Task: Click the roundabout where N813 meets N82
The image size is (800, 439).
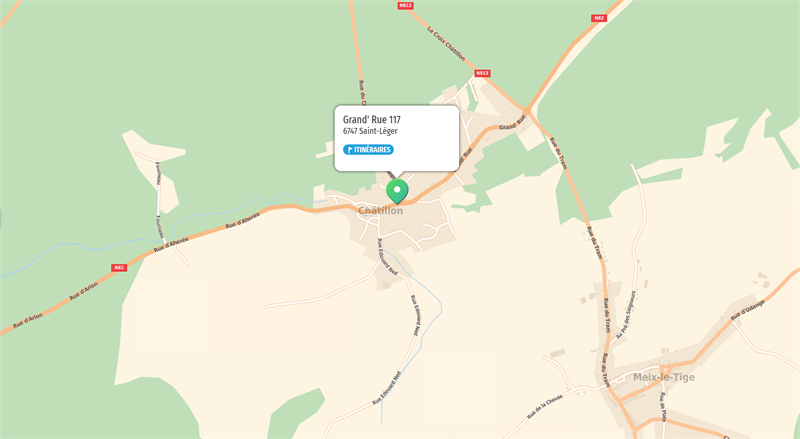Action: pos(527,110)
